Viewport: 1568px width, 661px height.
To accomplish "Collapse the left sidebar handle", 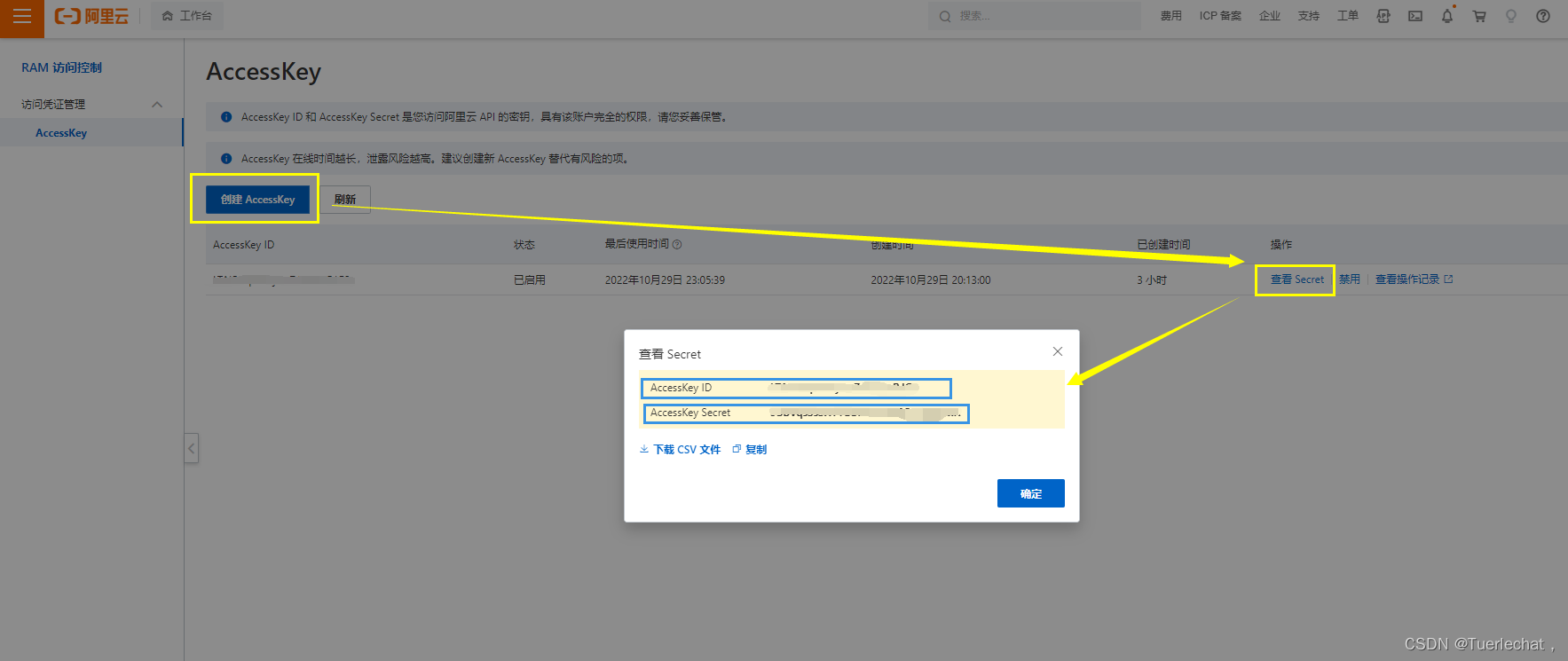I will coord(191,448).
